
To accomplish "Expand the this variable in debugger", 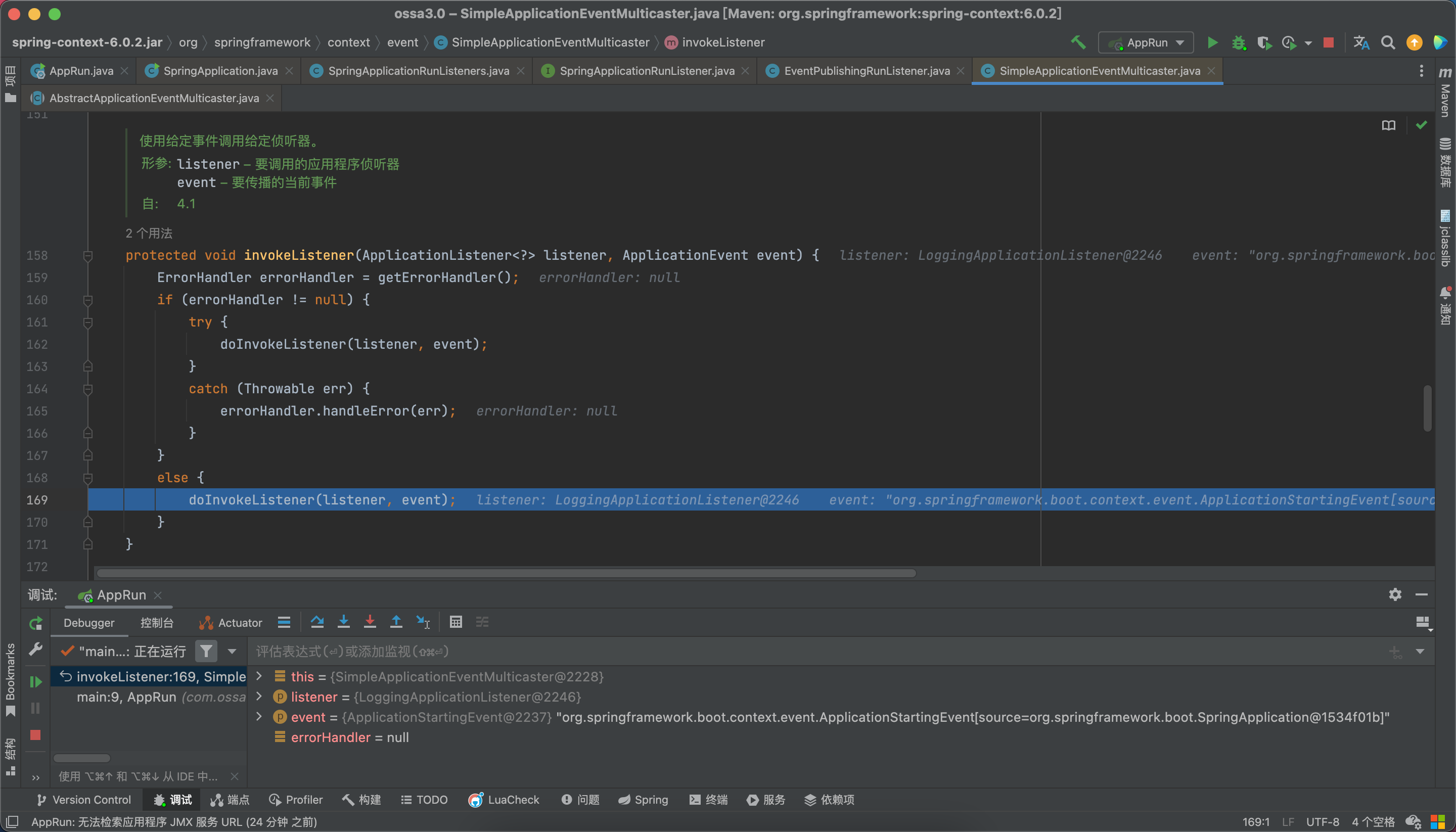I will 262,676.
